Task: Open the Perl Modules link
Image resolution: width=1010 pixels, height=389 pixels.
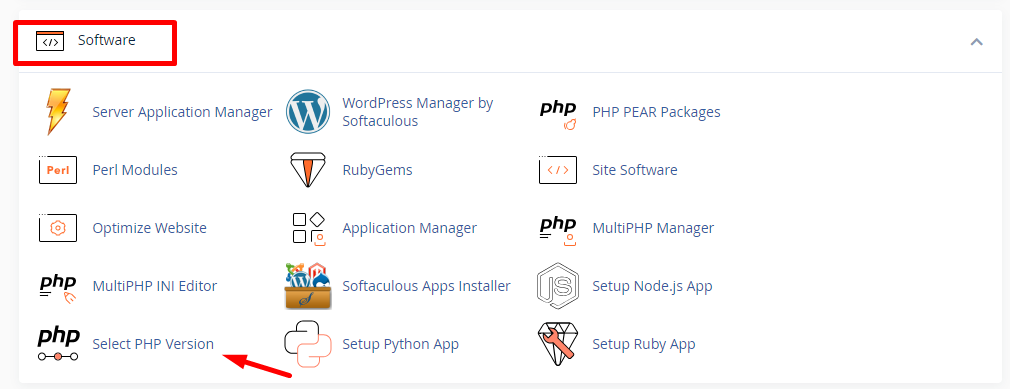Action: (x=135, y=170)
